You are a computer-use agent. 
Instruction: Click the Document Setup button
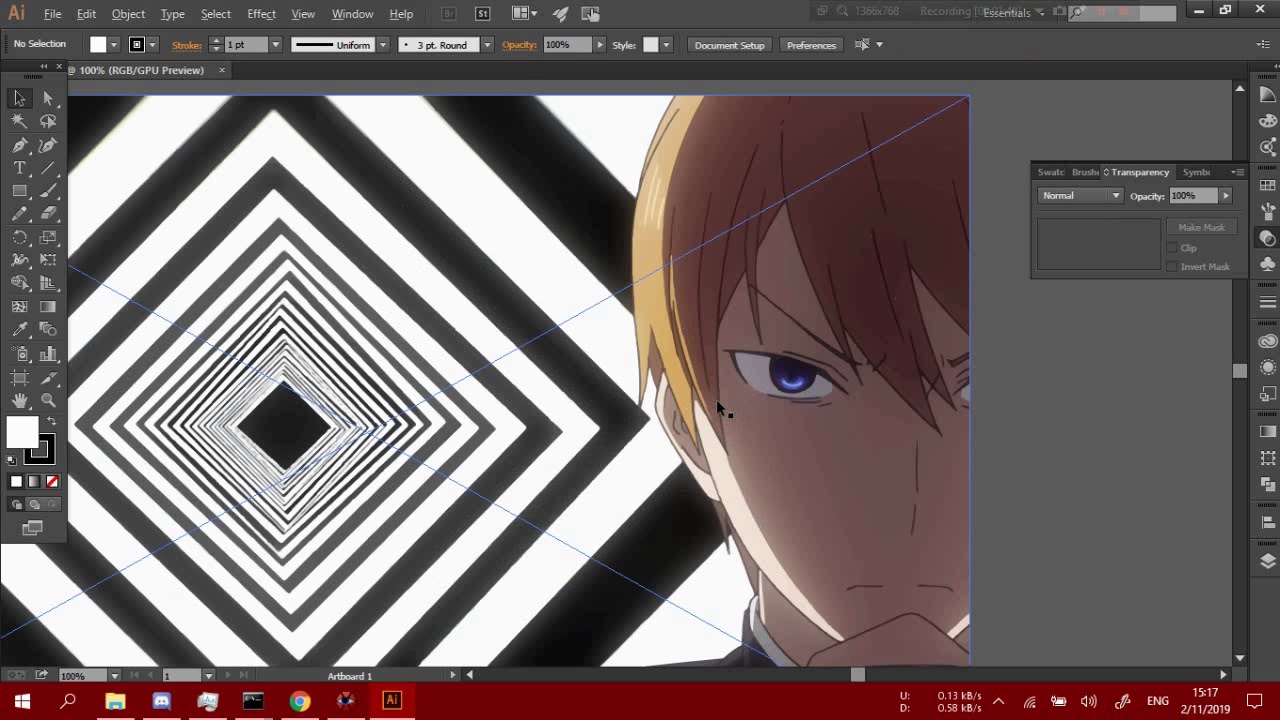coord(729,45)
